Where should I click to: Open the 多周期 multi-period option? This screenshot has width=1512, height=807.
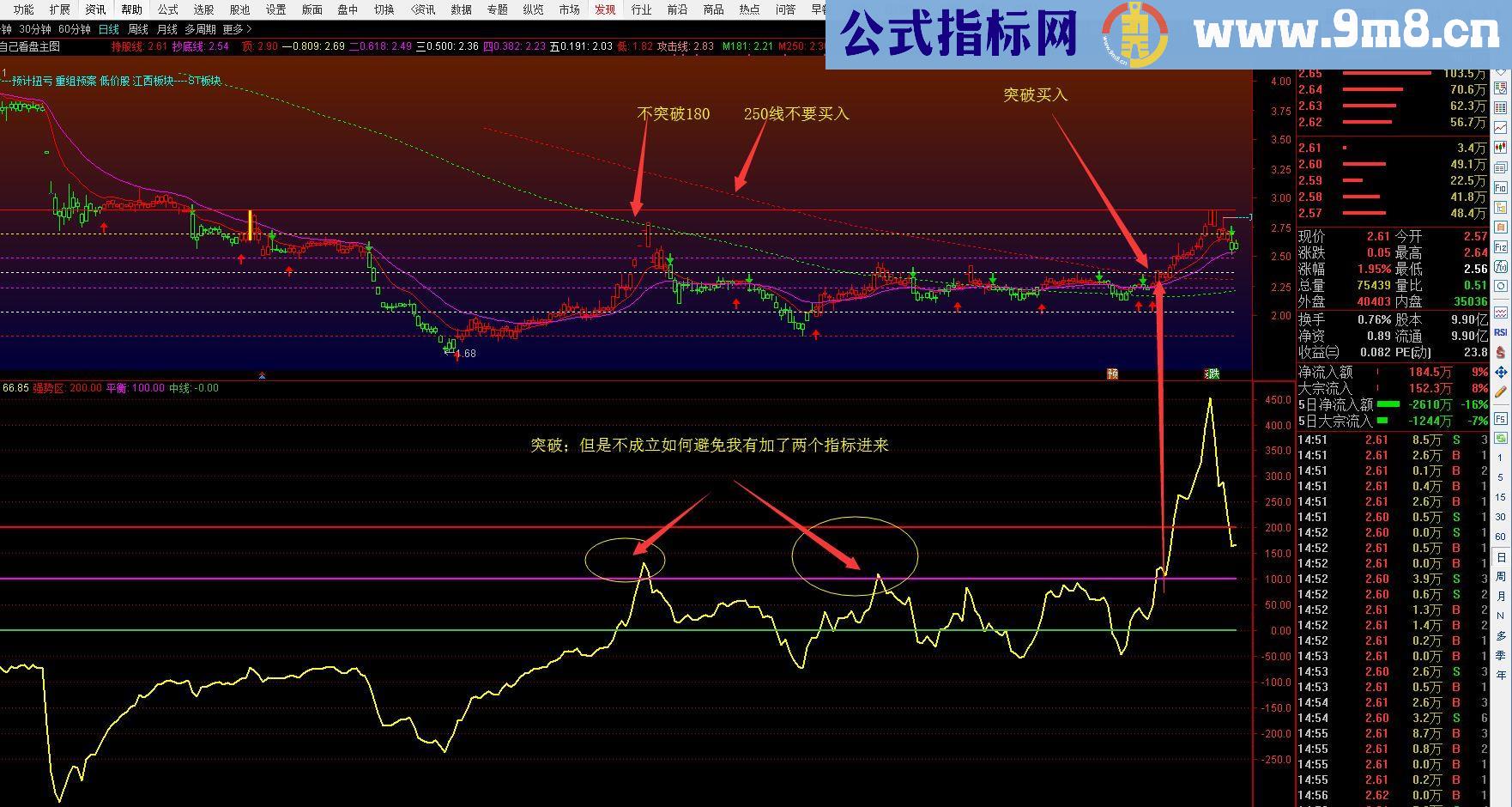[x=201, y=28]
